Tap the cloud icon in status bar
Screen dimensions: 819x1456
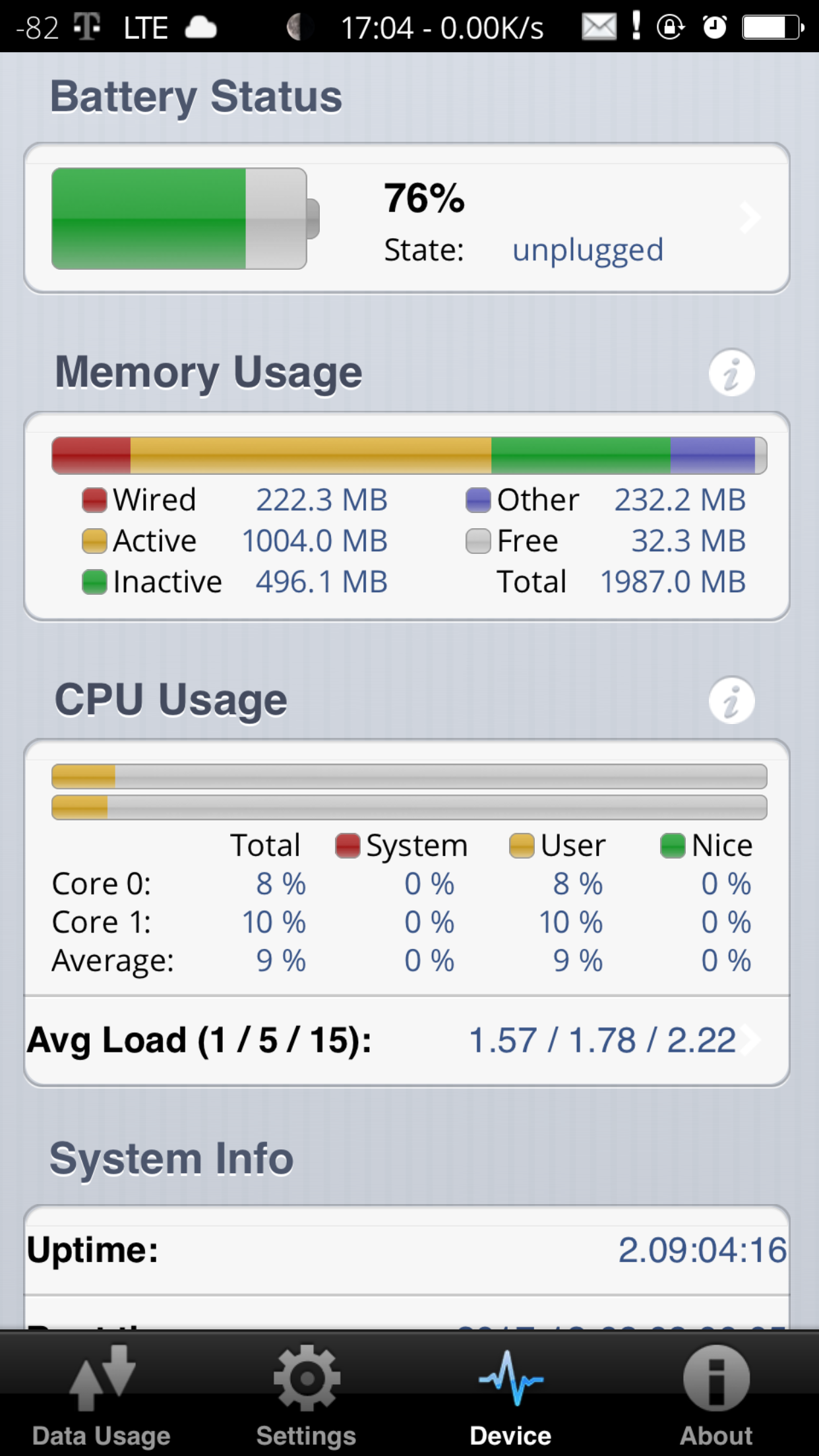pos(200,28)
